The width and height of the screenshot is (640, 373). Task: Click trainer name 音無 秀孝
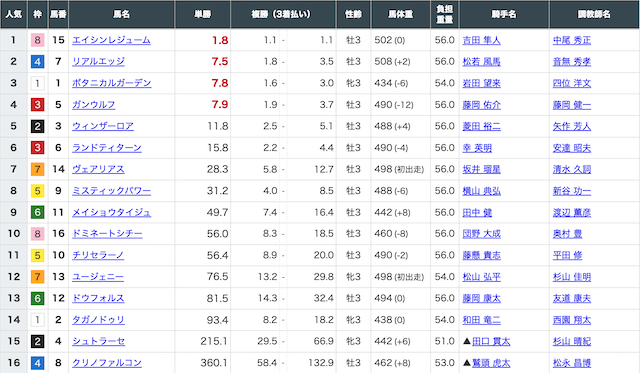pos(572,62)
